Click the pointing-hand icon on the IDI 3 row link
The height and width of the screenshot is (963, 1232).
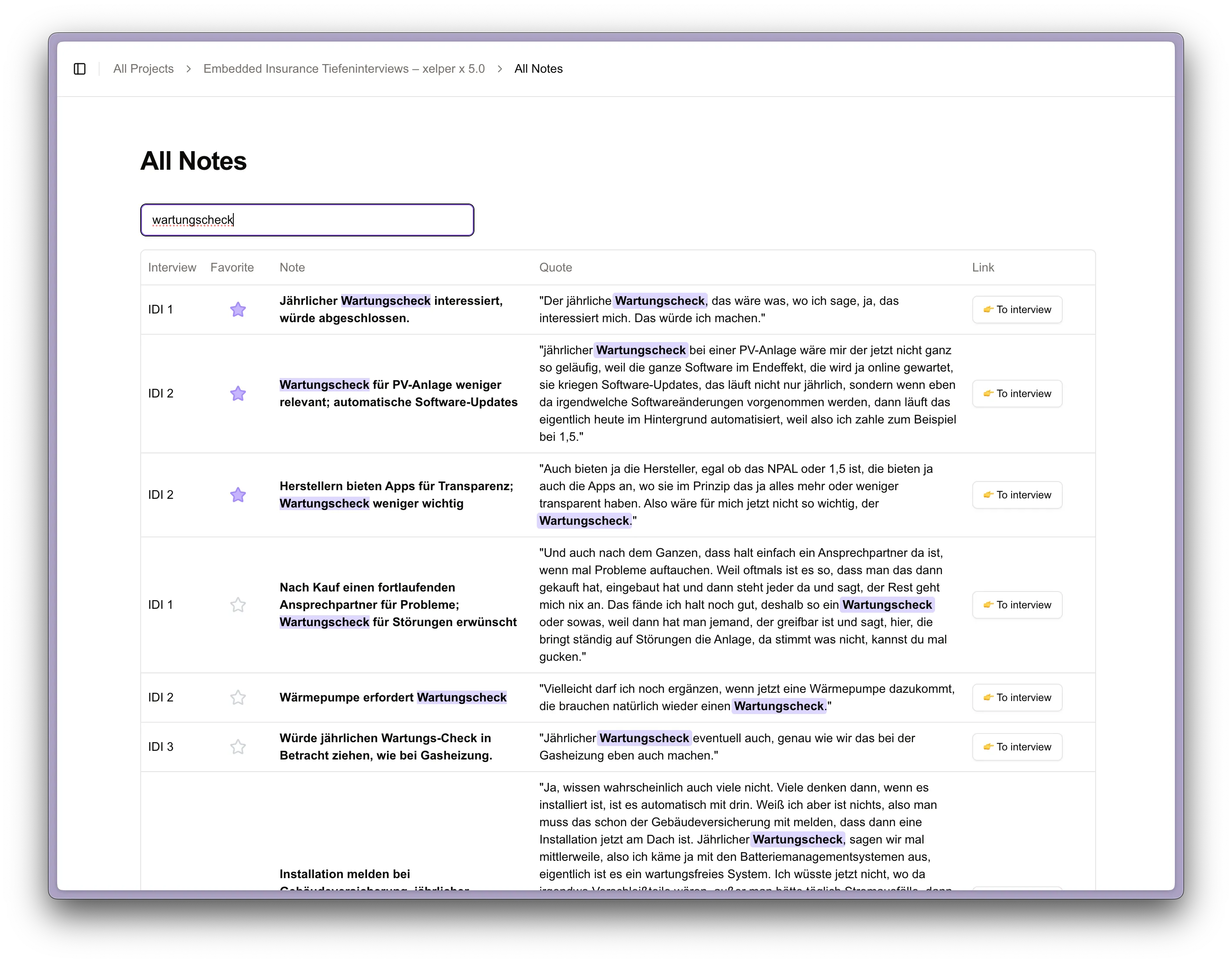pyautogui.click(x=988, y=746)
